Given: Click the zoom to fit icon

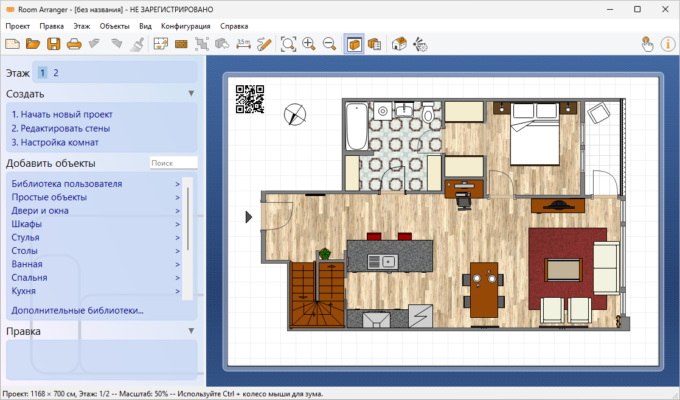Looking at the screenshot, I should (x=288, y=44).
